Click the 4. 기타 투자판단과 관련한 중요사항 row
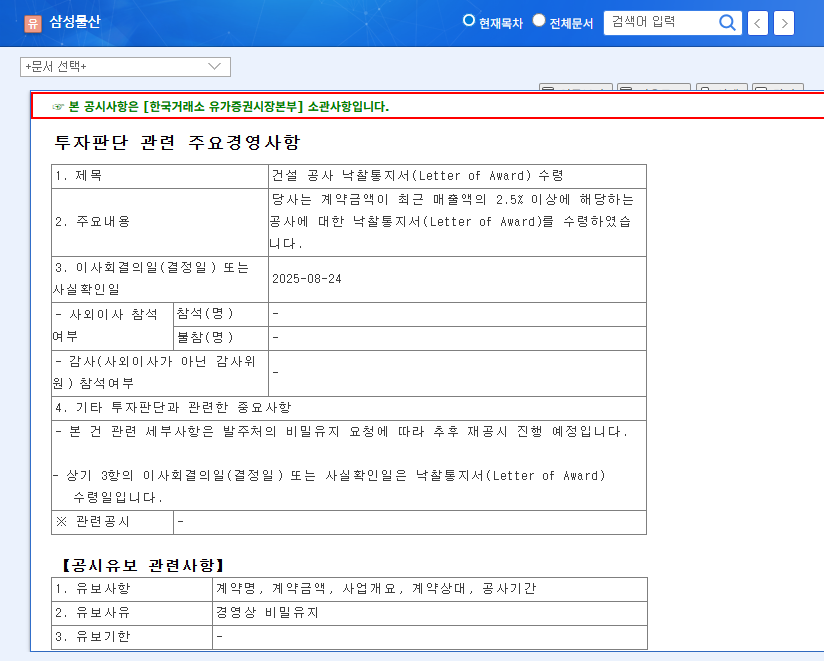Screen dimensions: 824x661 click(349, 408)
